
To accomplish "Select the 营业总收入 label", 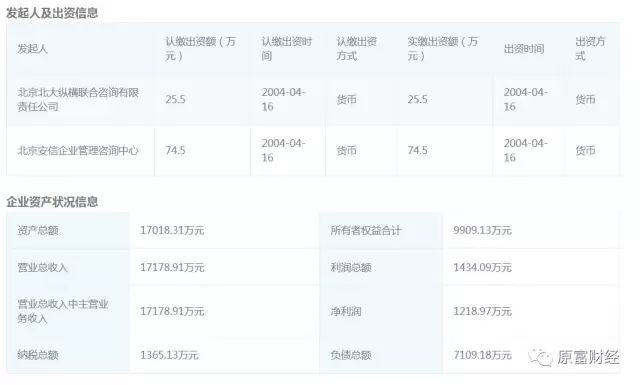I will point(42,268).
